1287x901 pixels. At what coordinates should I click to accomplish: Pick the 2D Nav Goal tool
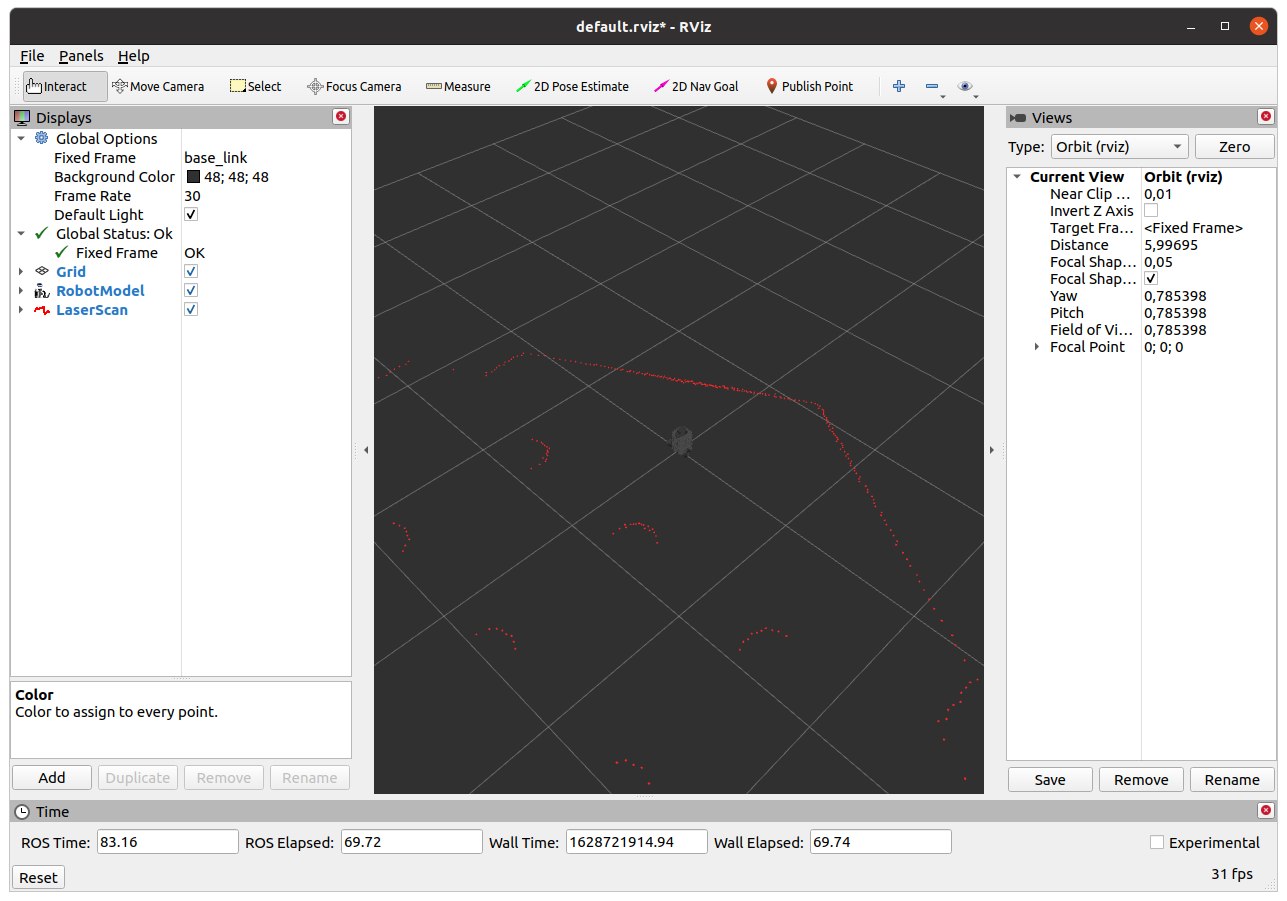coord(696,86)
